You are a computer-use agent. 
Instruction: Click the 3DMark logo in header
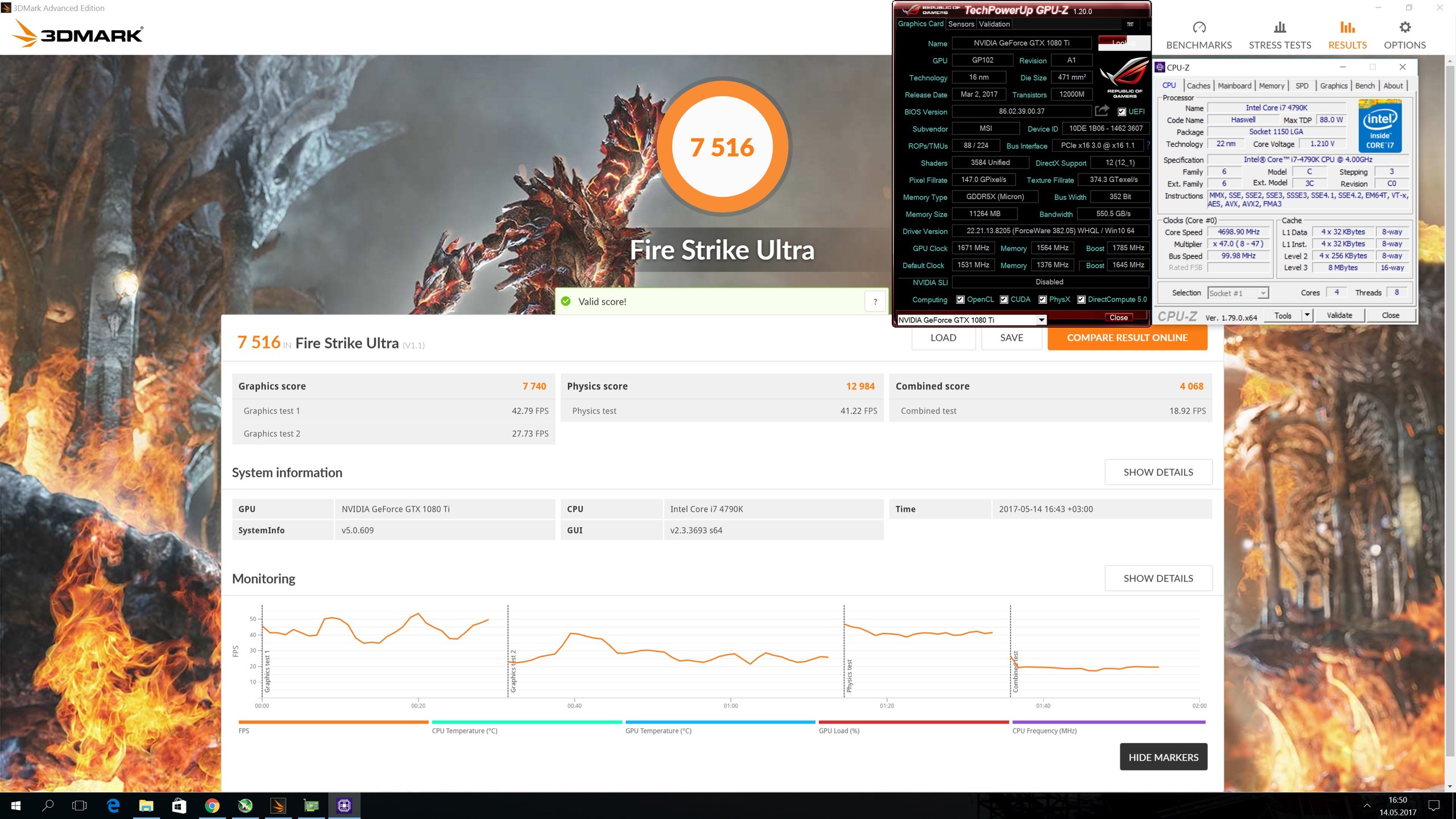[78, 33]
